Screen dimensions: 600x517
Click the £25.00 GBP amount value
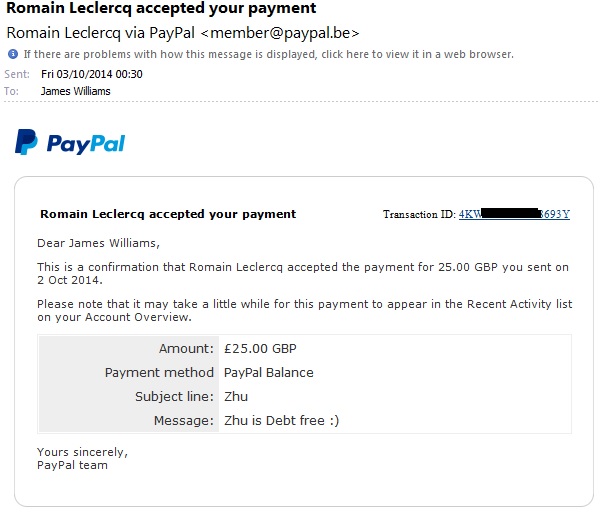(x=260, y=349)
